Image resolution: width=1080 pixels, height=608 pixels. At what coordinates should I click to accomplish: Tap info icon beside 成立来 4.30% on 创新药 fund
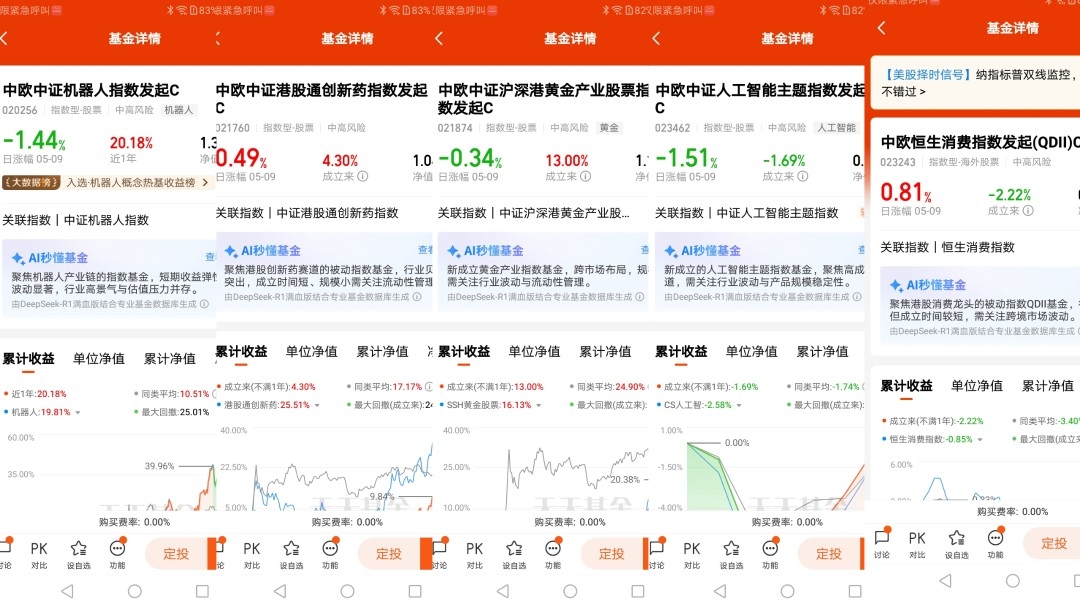[x=363, y=176]
